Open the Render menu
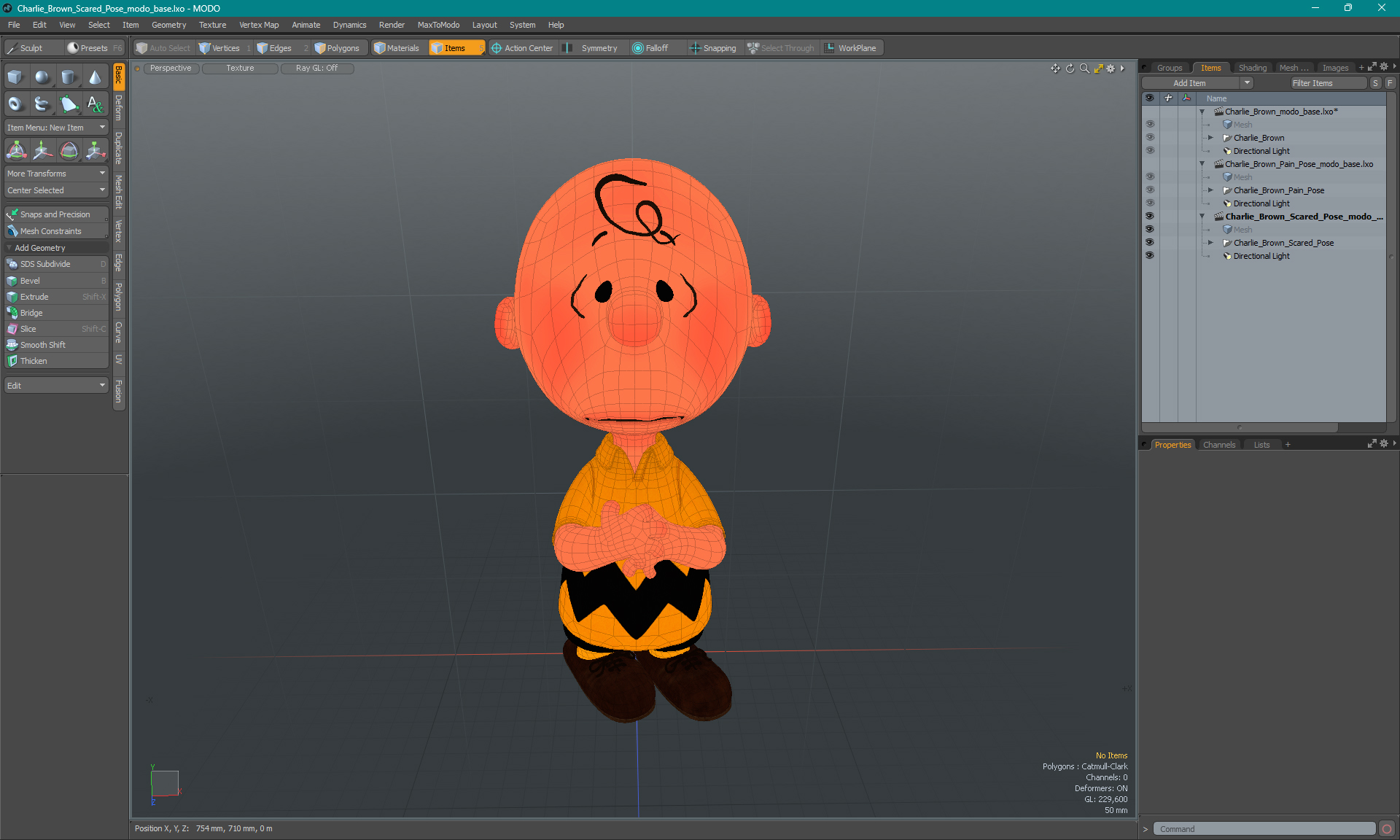The height and width of the screenshot is (840, 1400). coord(392,25)
